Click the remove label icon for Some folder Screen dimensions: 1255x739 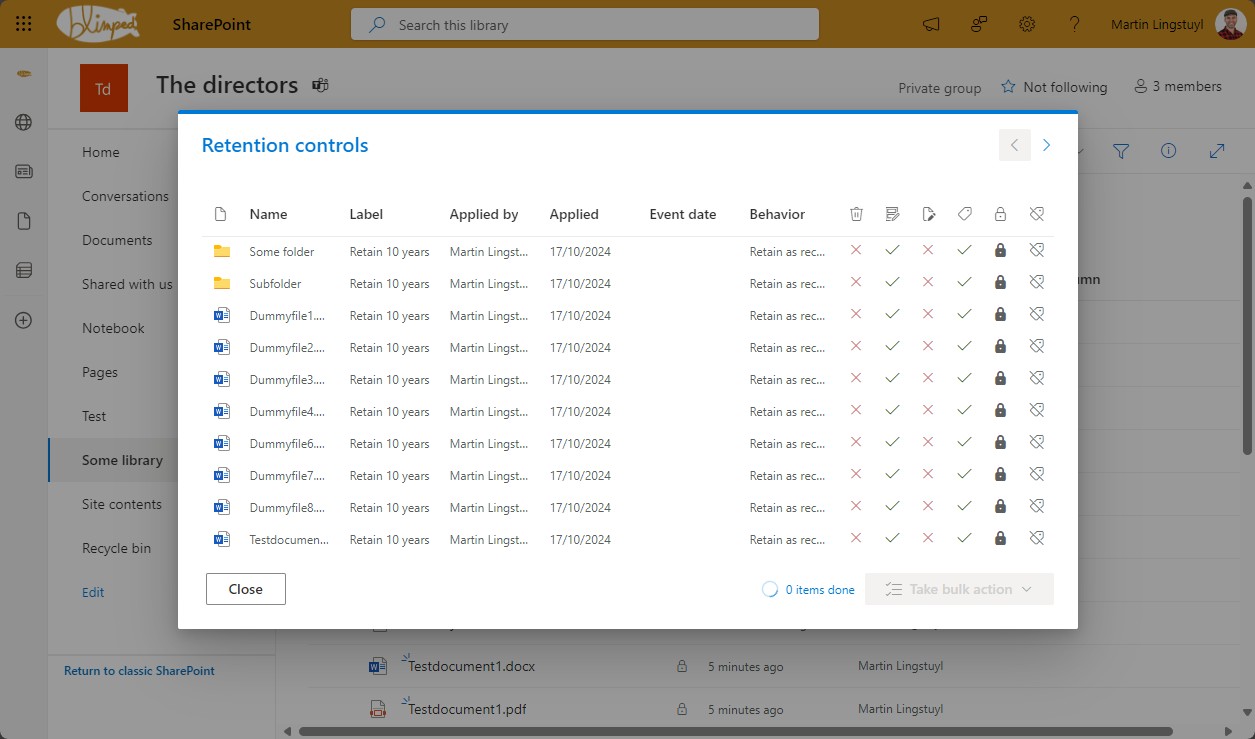(x=1036, y=251)
